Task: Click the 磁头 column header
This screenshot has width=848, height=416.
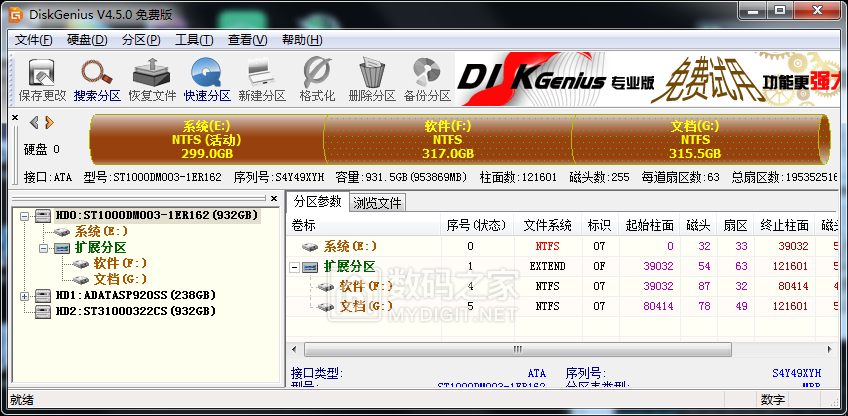Action: tap(698, 225)
